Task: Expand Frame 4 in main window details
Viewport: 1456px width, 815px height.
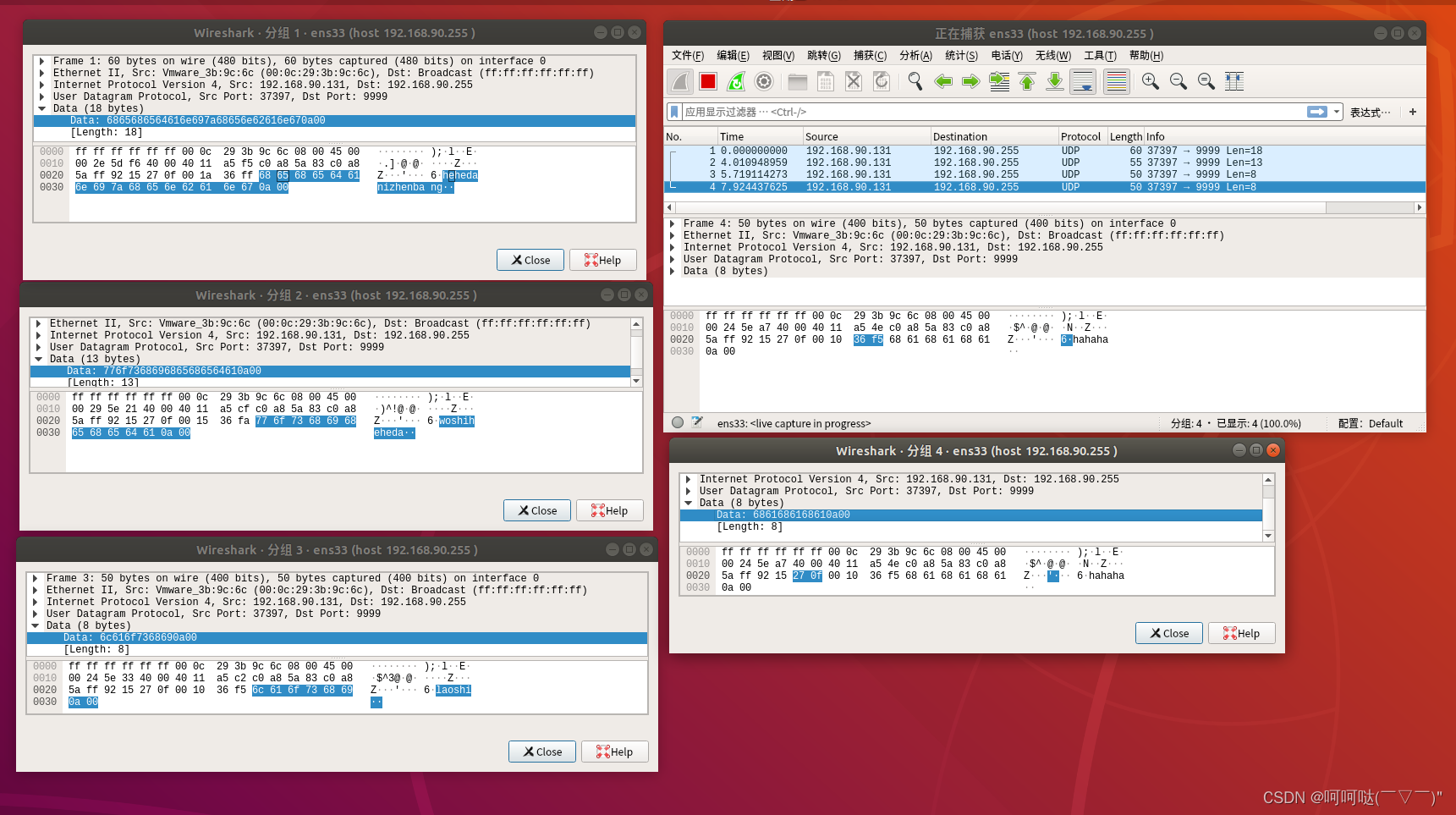Action: point(673,223)
